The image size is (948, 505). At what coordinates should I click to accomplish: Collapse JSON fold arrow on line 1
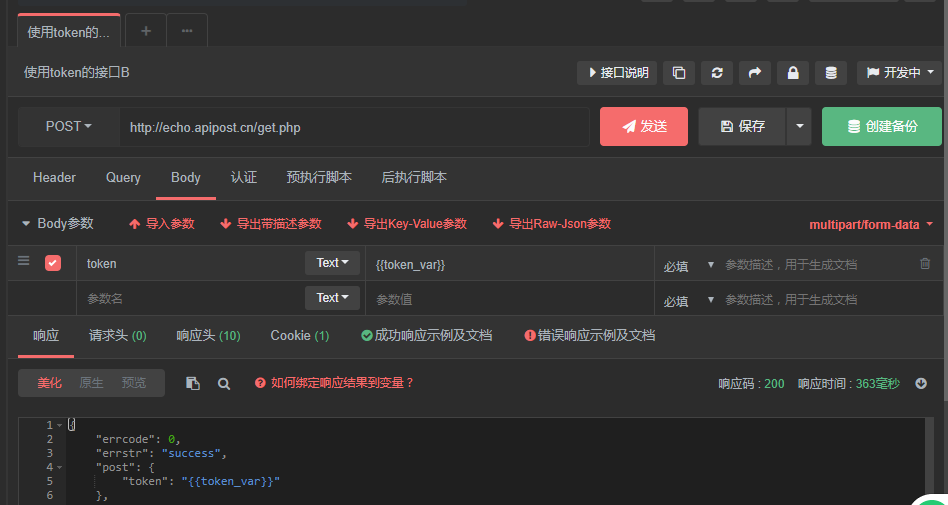pyautogui.click(x=59, y=425)
